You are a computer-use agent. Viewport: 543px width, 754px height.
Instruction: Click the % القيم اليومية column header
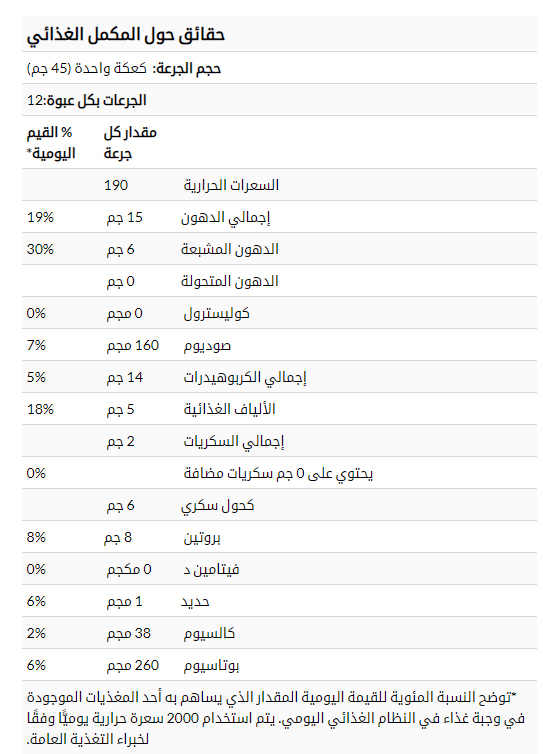[x=51, y=142]
